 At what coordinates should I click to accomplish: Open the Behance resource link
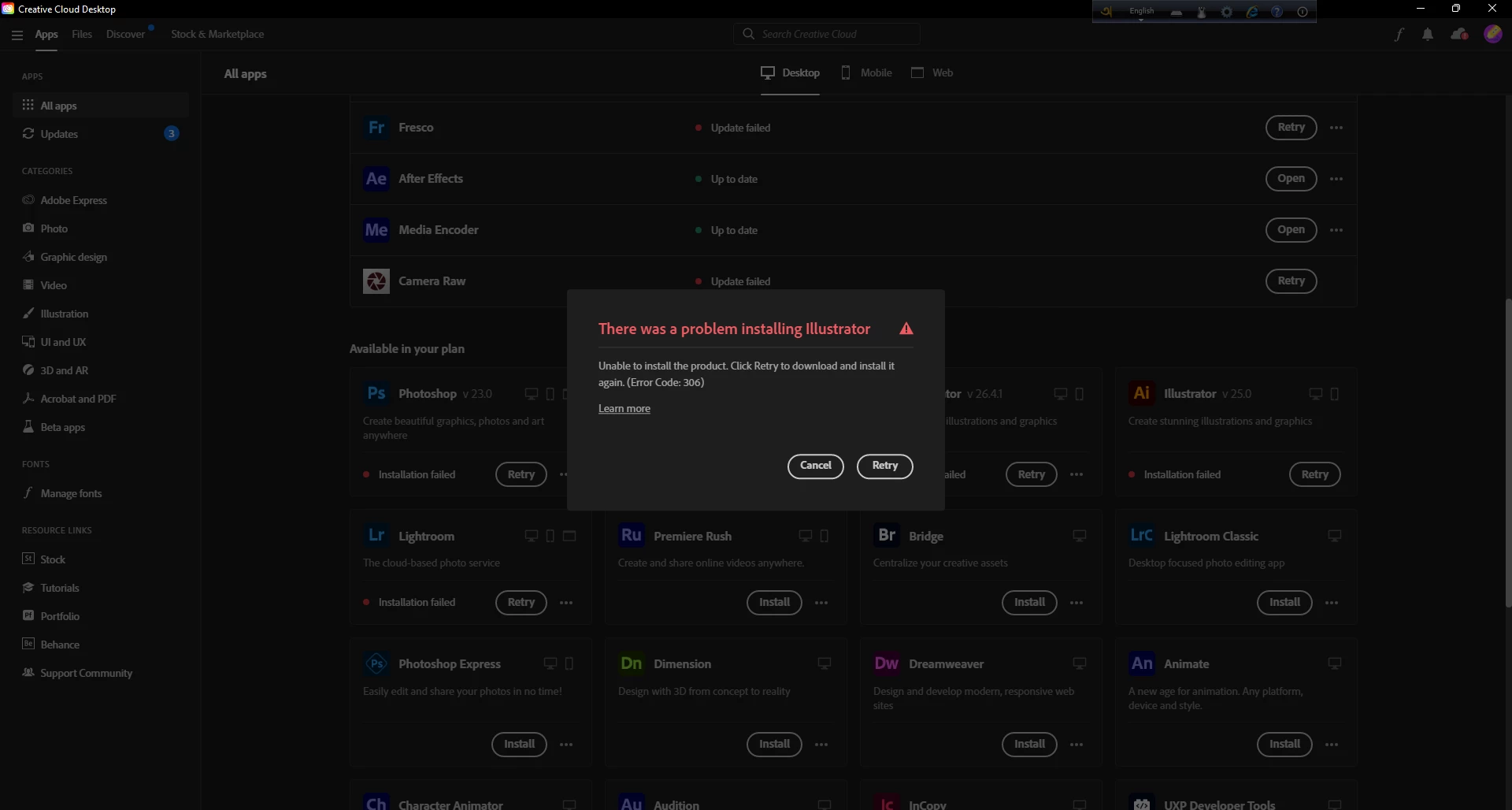101,645
